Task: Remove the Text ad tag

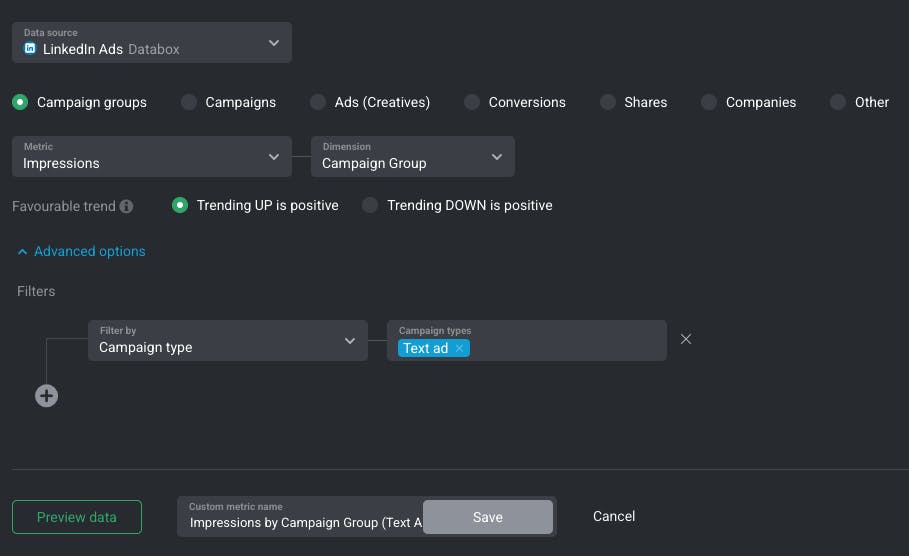Action: [x=459, y=348]
